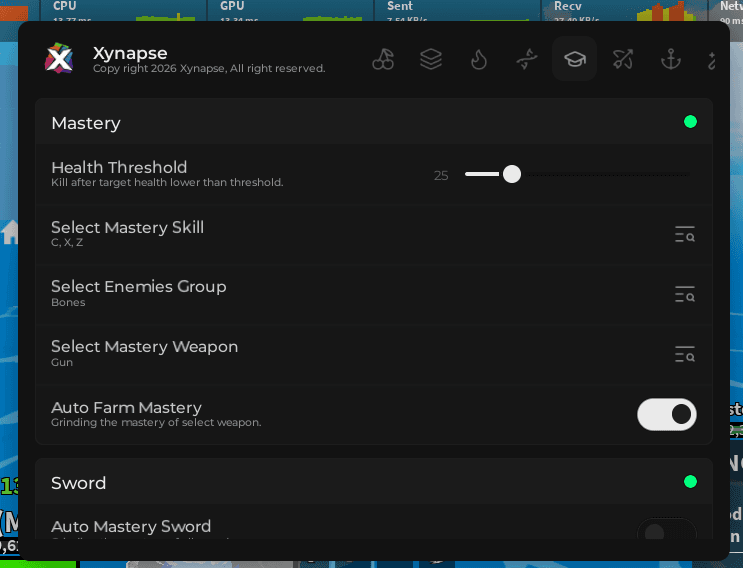743x568 pixels.
Task: Enable the Auto Mastery Sword toggle
Action: [x=667, y=530]
